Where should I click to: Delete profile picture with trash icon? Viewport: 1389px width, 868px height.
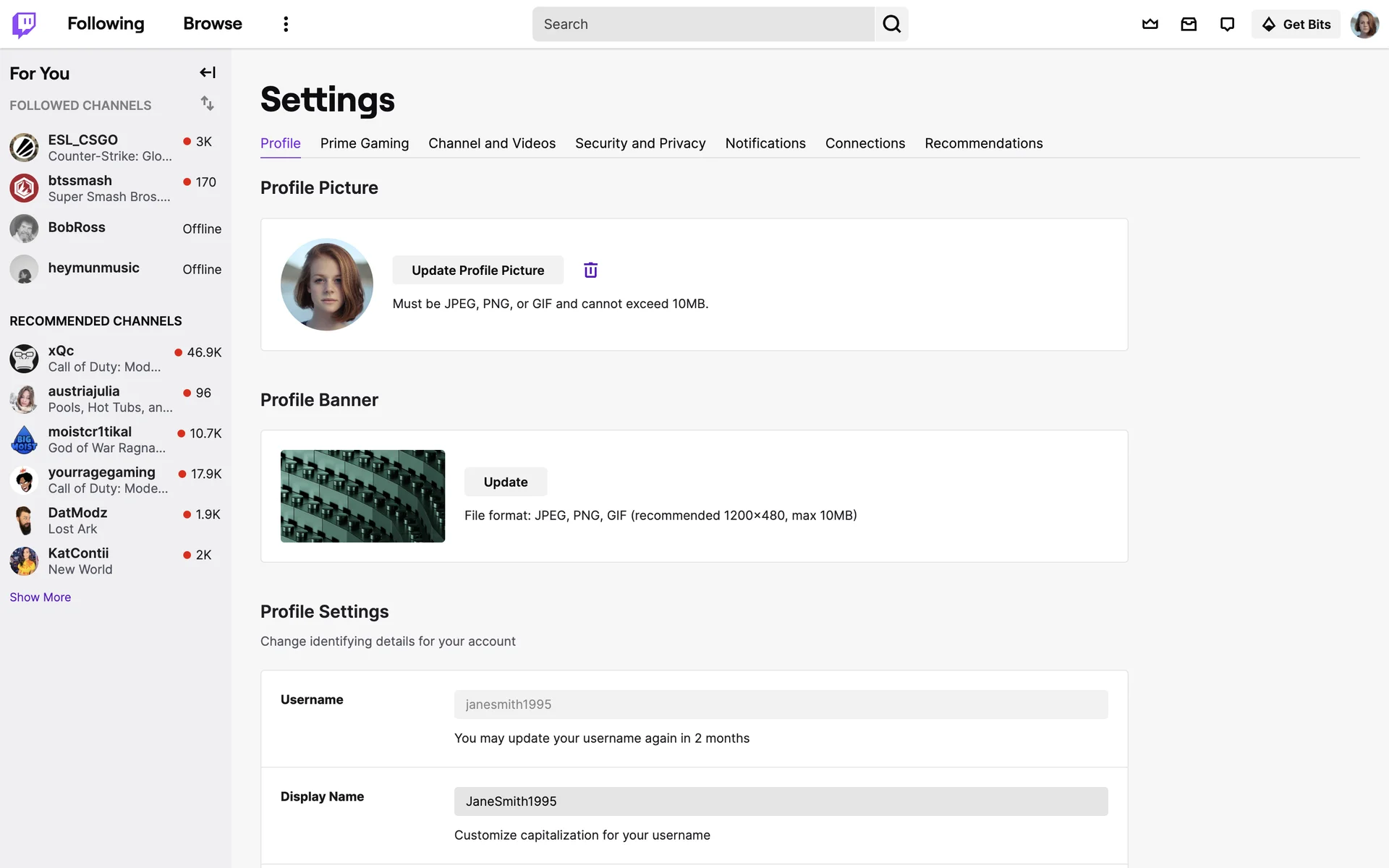pyautogui.click(x=590, y=270)
